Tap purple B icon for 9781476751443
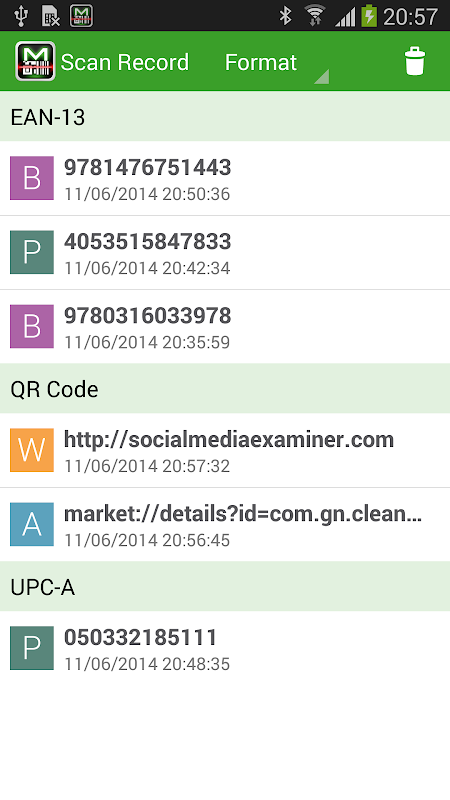This screenshot has height=800, width=450. 32,178
